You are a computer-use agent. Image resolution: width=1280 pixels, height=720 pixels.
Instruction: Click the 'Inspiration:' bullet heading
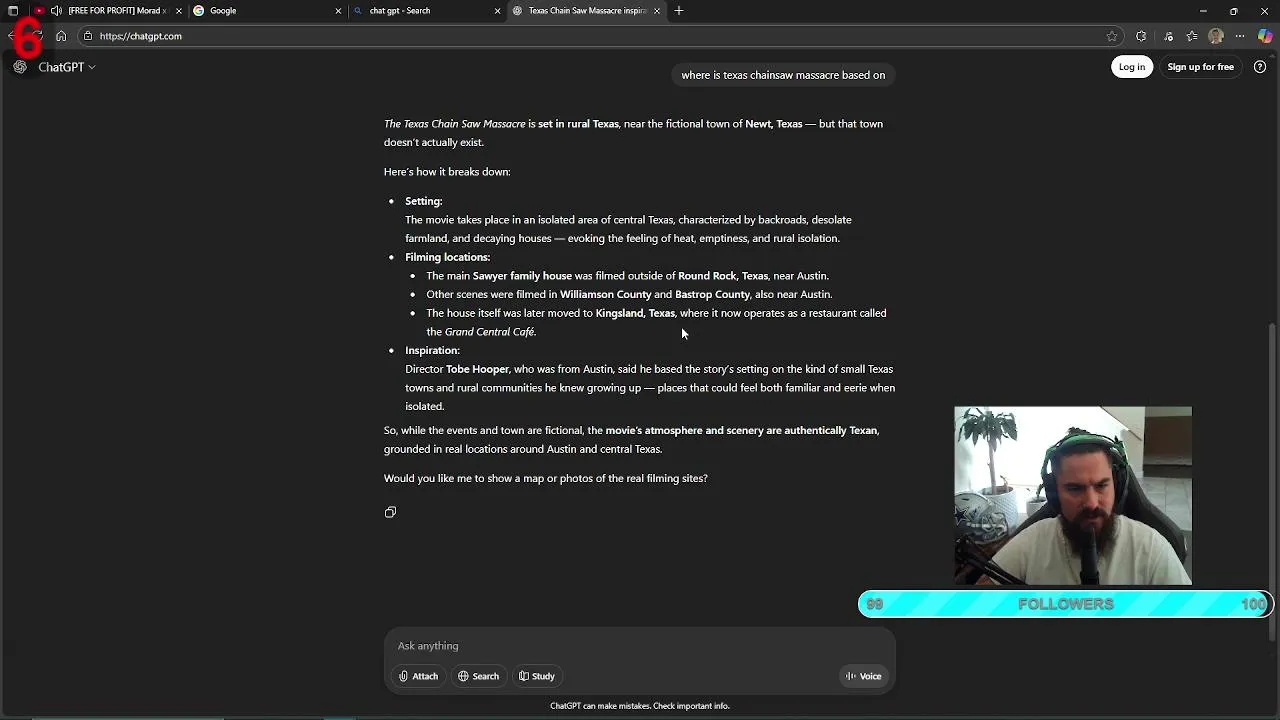coord(432,351)
